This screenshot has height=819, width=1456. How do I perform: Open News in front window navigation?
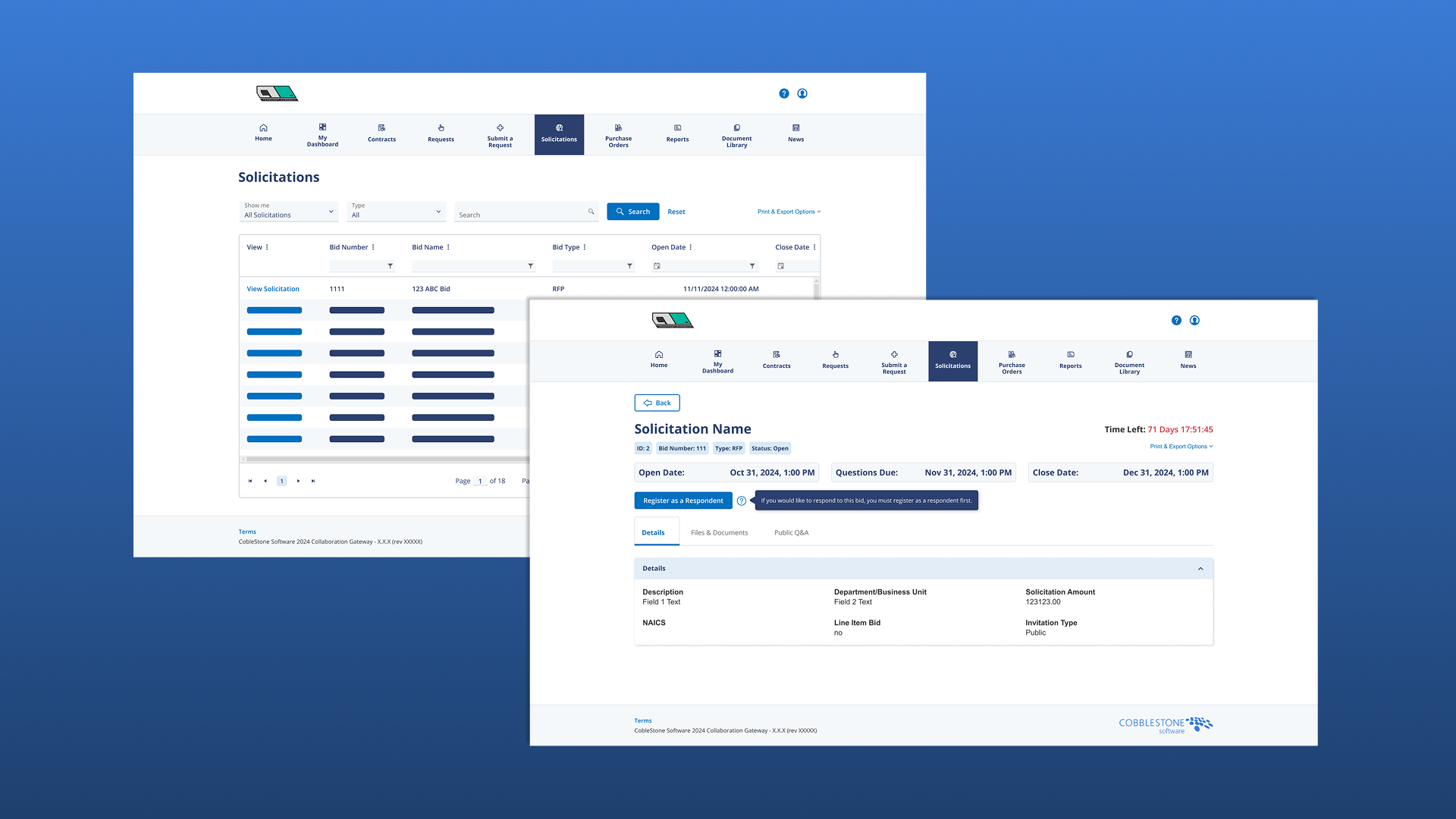[x=1188, y=360]
